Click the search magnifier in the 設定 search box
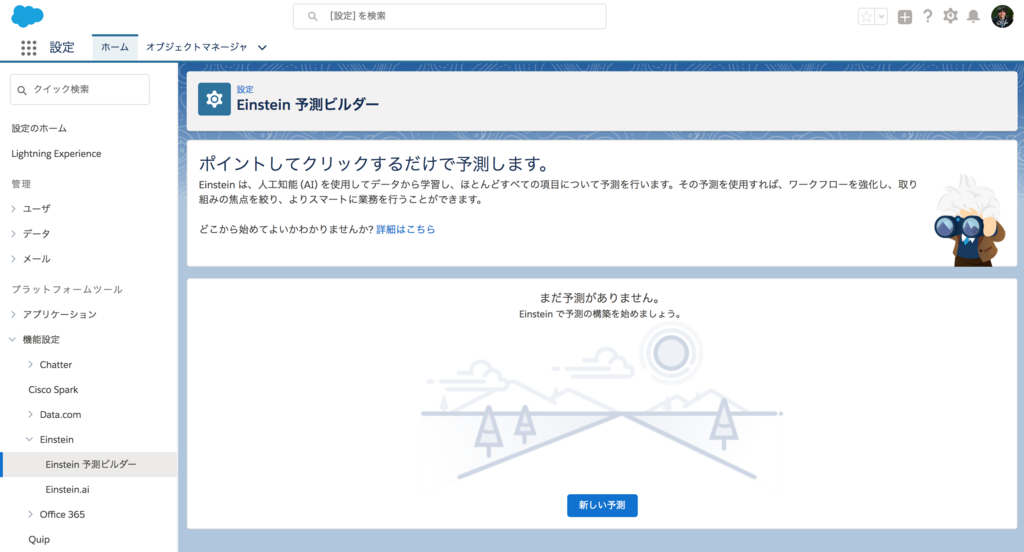The image size is (1024, 552). (x=312, y=16)
